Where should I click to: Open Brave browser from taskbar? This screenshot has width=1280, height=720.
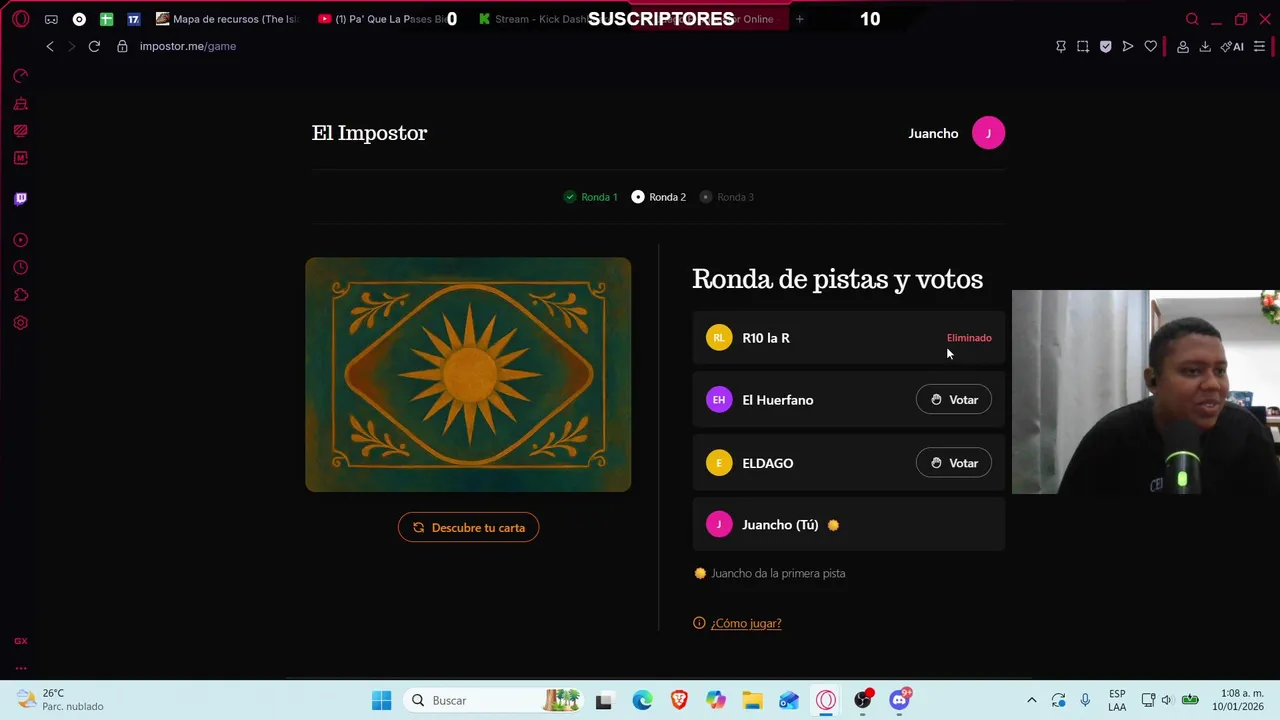coord(679,700)
